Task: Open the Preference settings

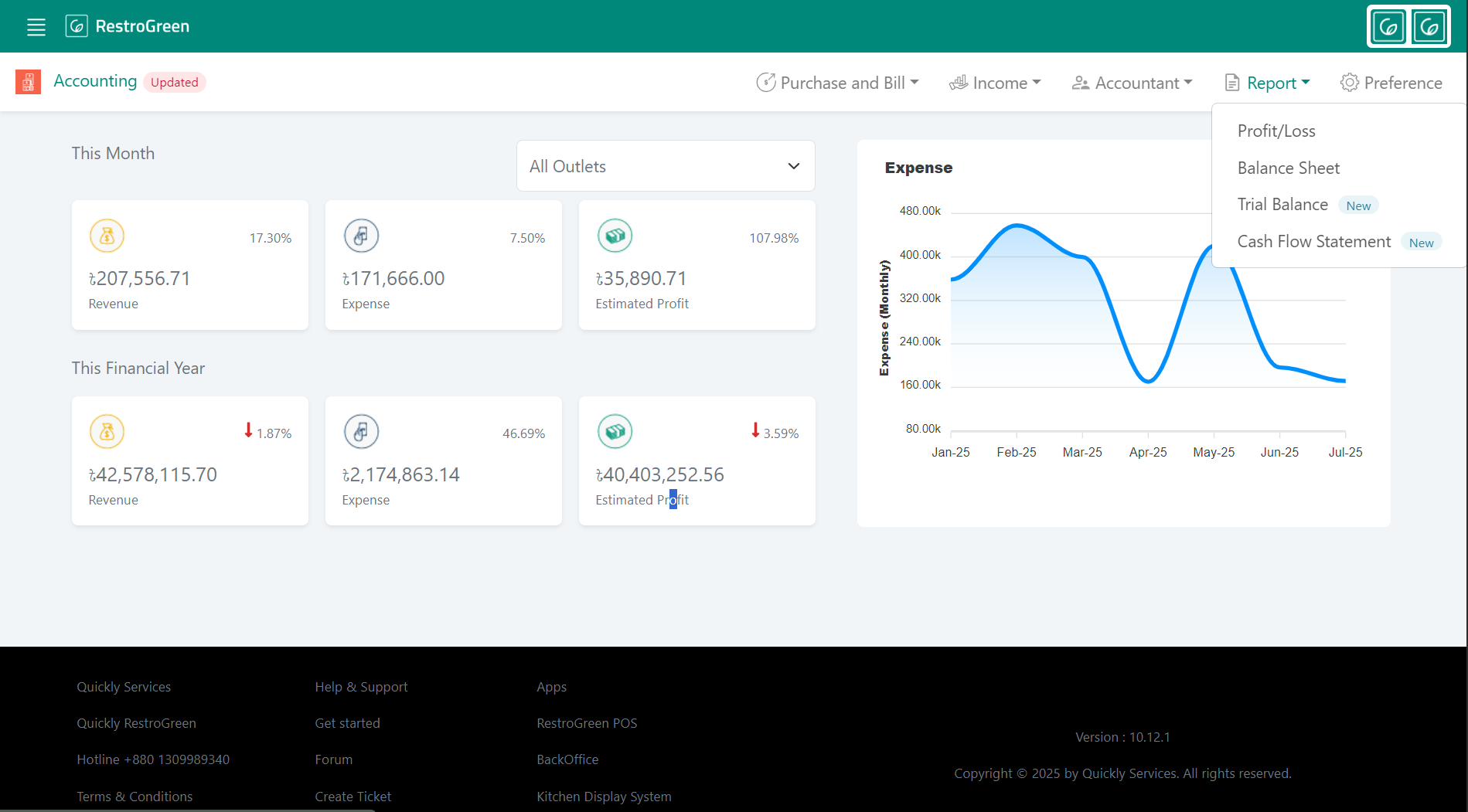Action: [x=1391, y=83]
